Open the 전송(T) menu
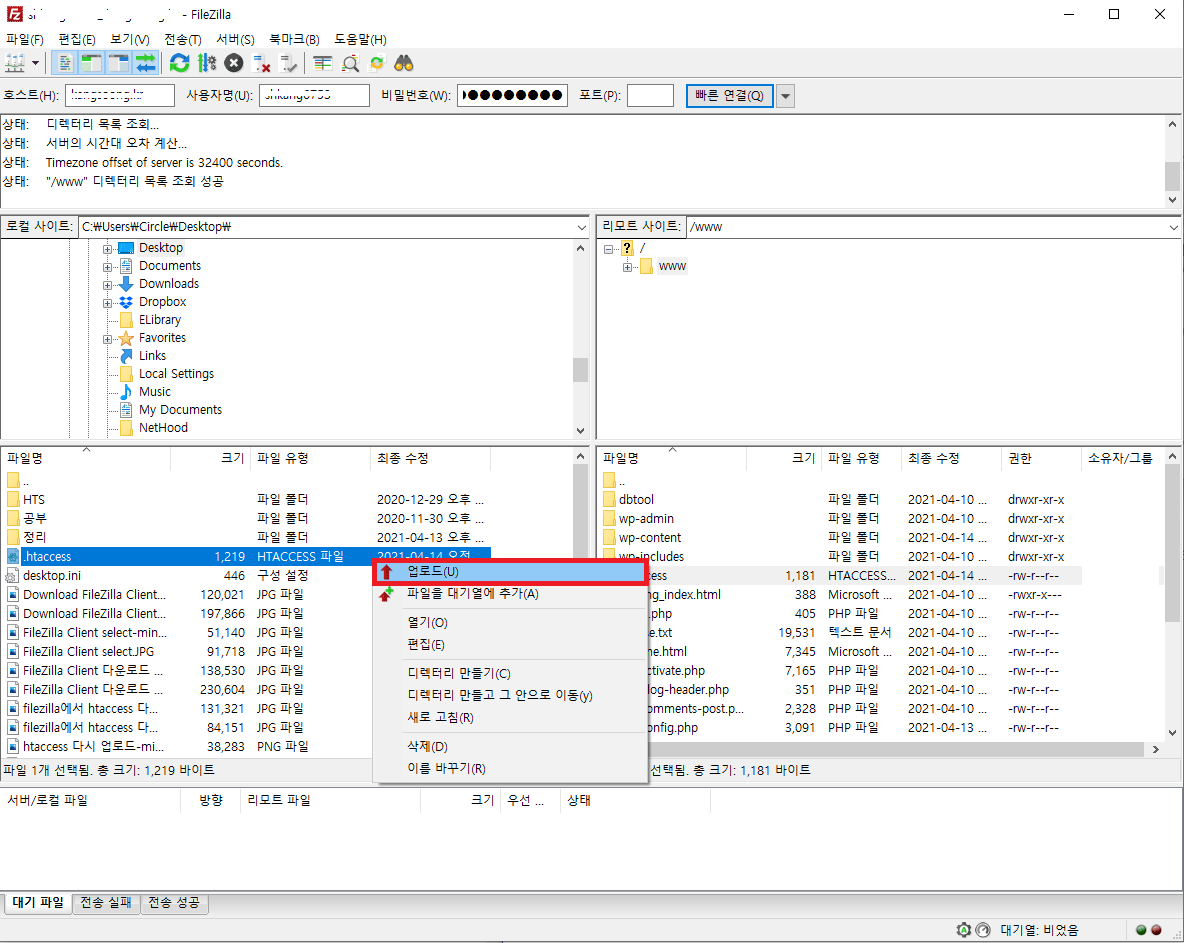The height and width of the screenshot is (943, 1184). 183,39
